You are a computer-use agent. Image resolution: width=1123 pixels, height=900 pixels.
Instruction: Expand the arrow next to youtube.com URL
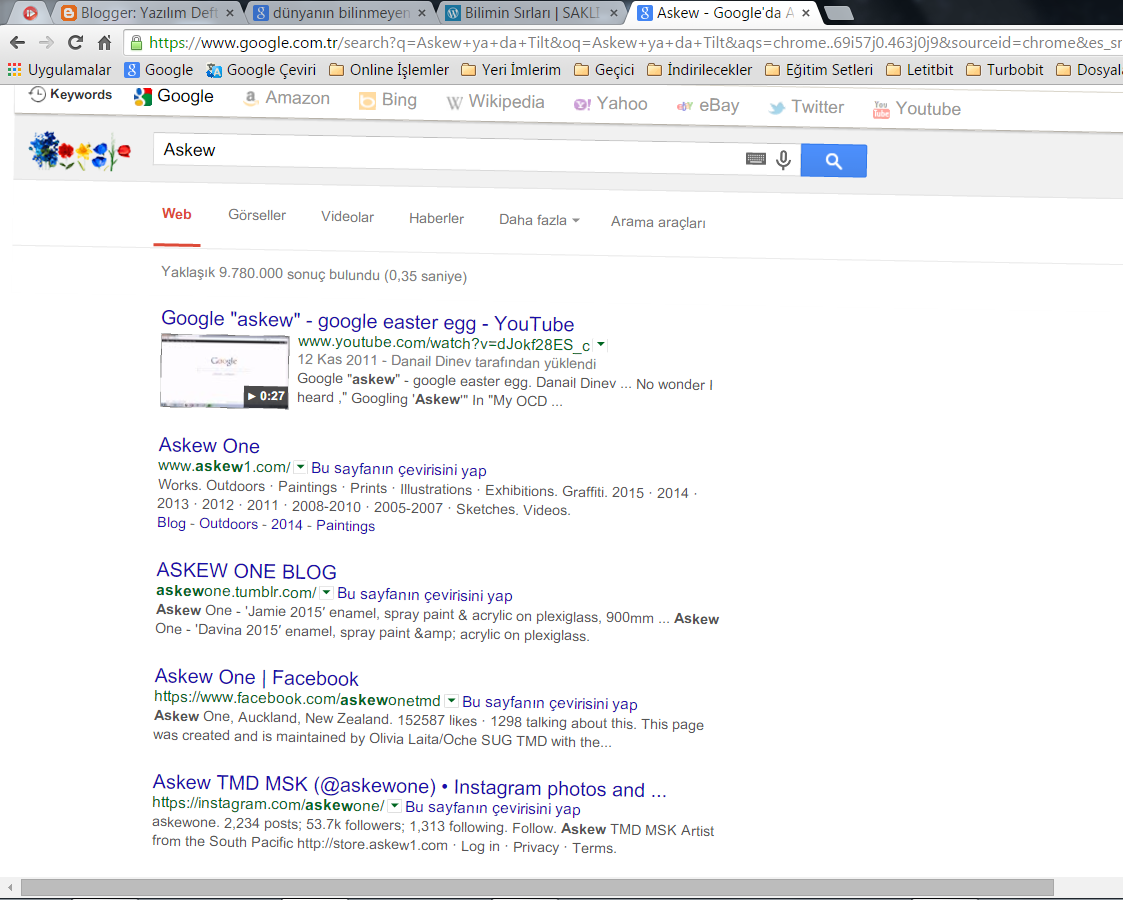click(x=601, y=345)
